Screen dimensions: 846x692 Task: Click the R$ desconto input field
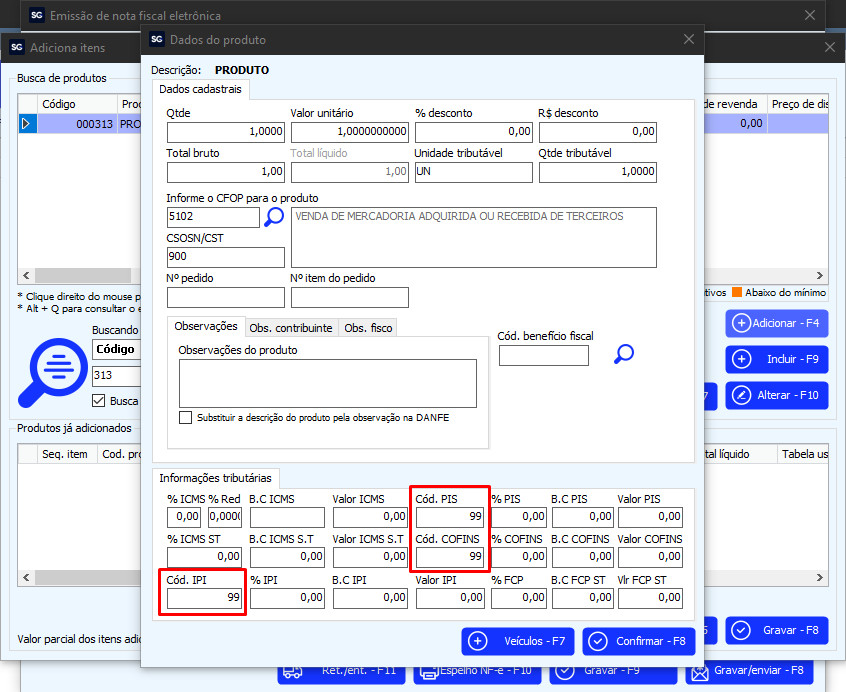598,132
